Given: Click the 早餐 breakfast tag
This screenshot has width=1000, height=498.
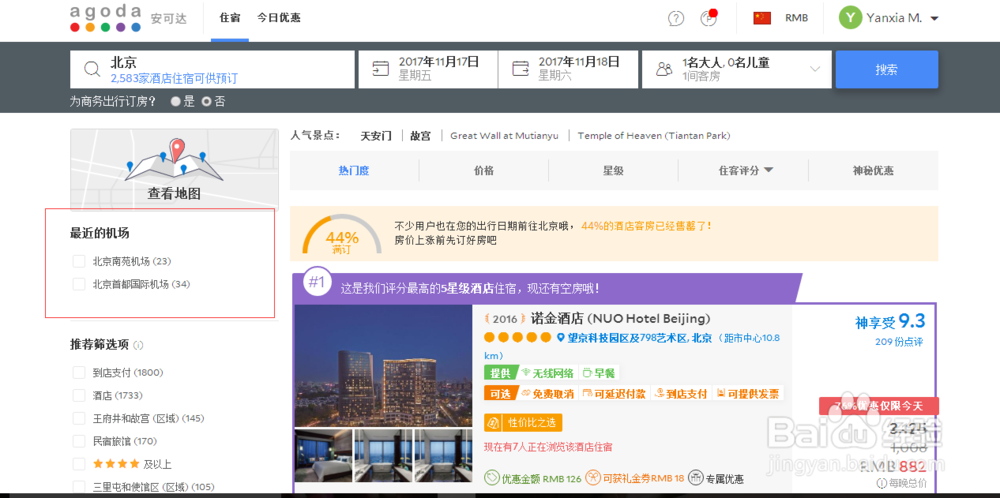Looking at the screenshot, I should click(x=599, y=373).
